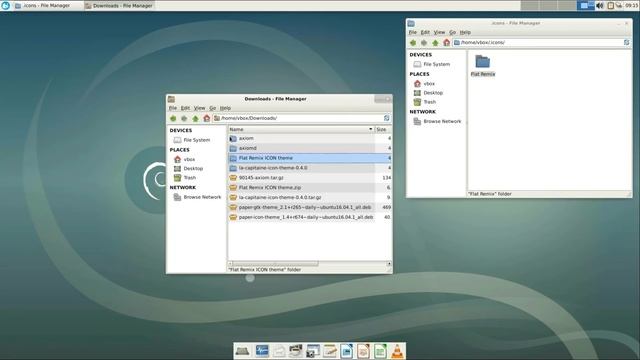Open Help menu in Downloads window

pyautogui.click(x=225, y=108)
